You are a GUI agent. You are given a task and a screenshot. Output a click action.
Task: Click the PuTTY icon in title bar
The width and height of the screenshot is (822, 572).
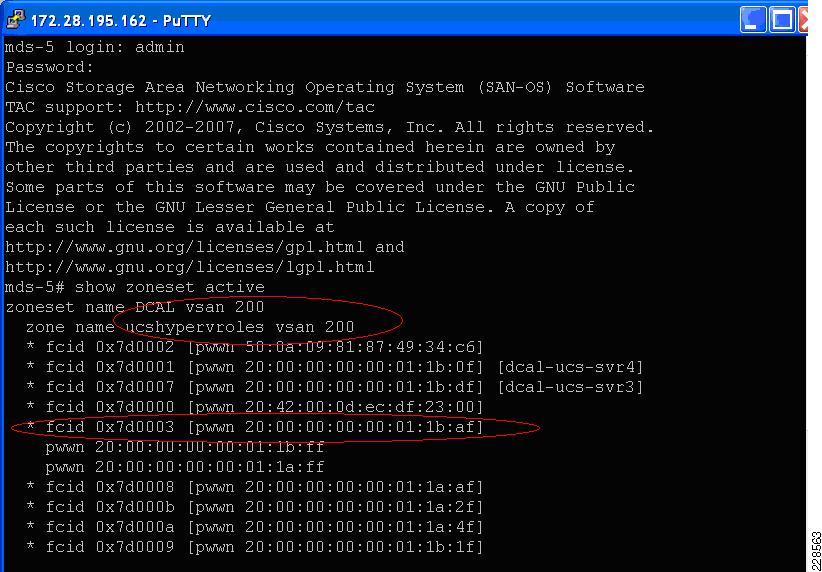coord(15,19)
